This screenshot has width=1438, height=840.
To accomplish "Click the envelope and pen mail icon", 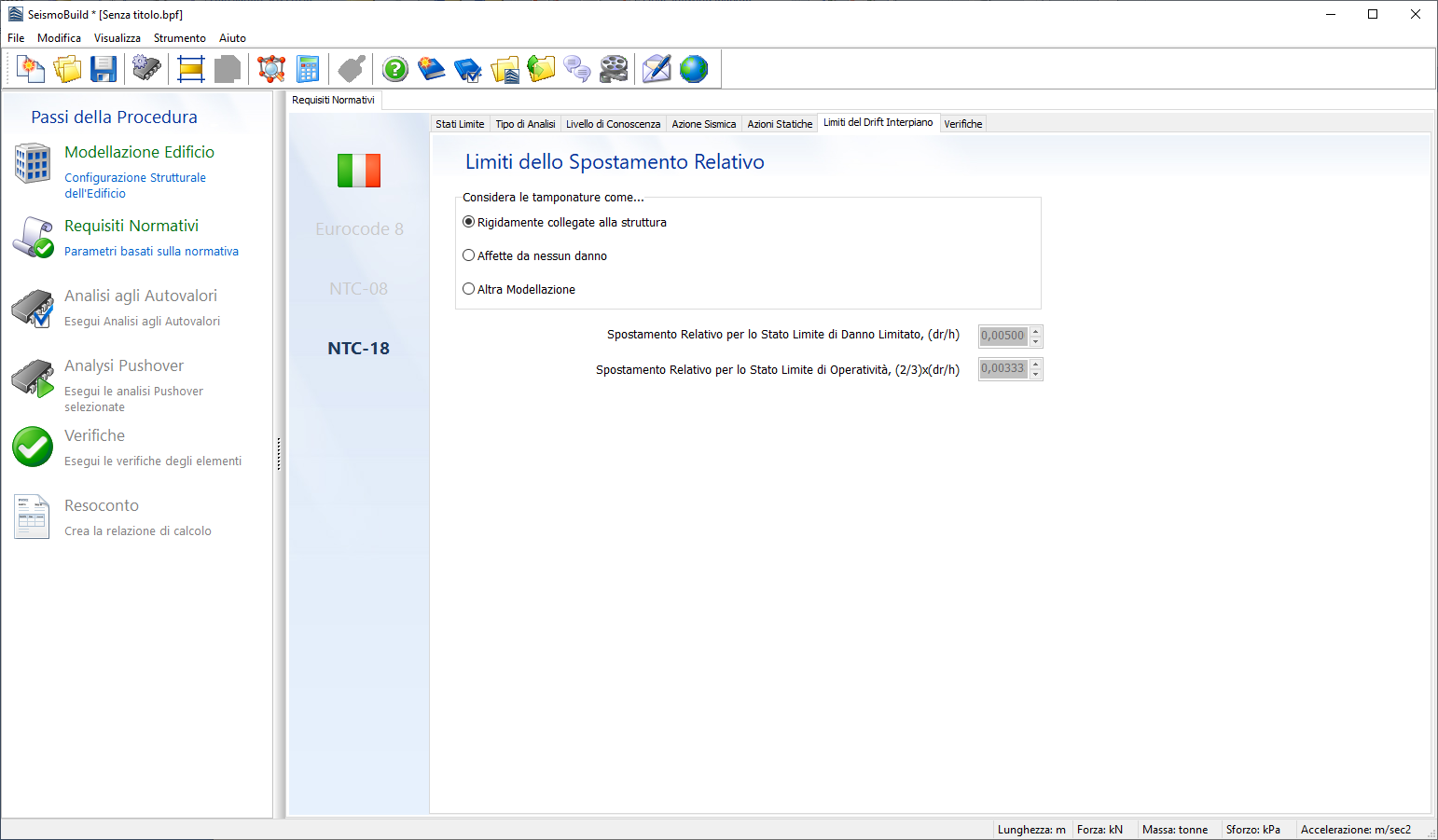I will click(657, 69).
